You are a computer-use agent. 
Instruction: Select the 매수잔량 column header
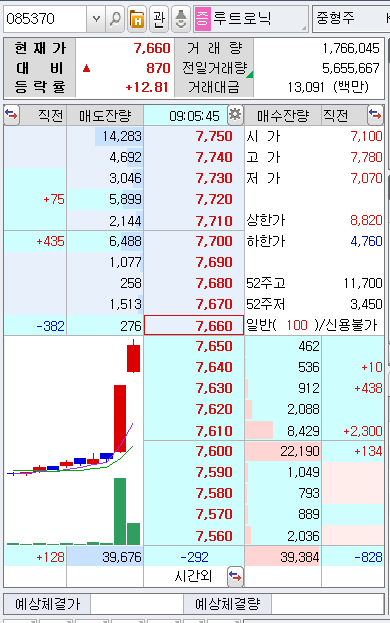(x=283, y=116)
